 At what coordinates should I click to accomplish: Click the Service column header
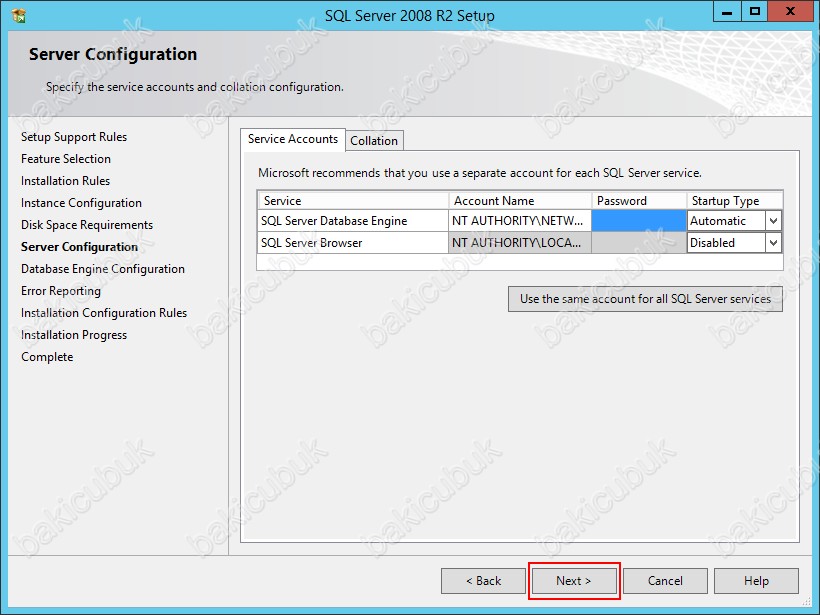click(353, 201)
